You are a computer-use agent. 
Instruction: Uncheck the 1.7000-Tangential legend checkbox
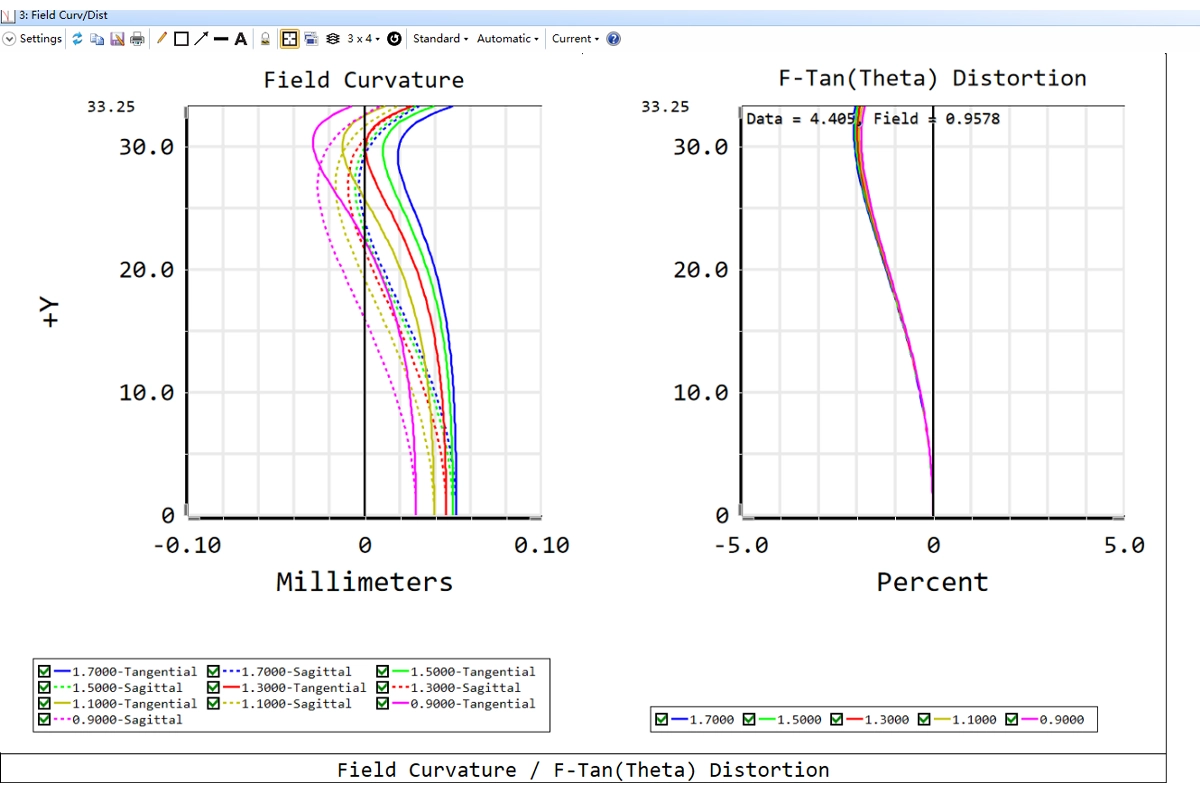(44, 672)
